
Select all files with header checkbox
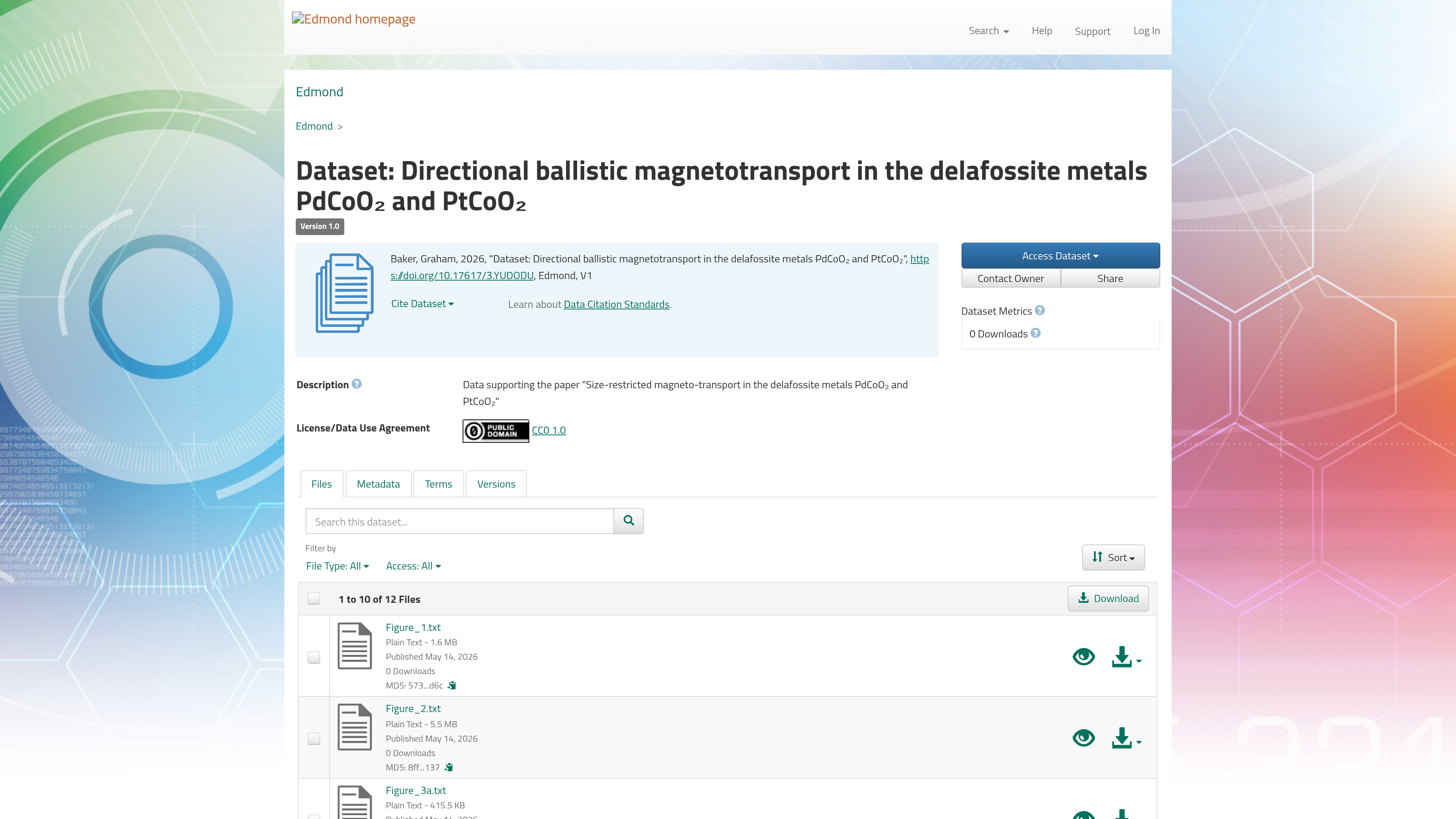(x=314, y=599)
